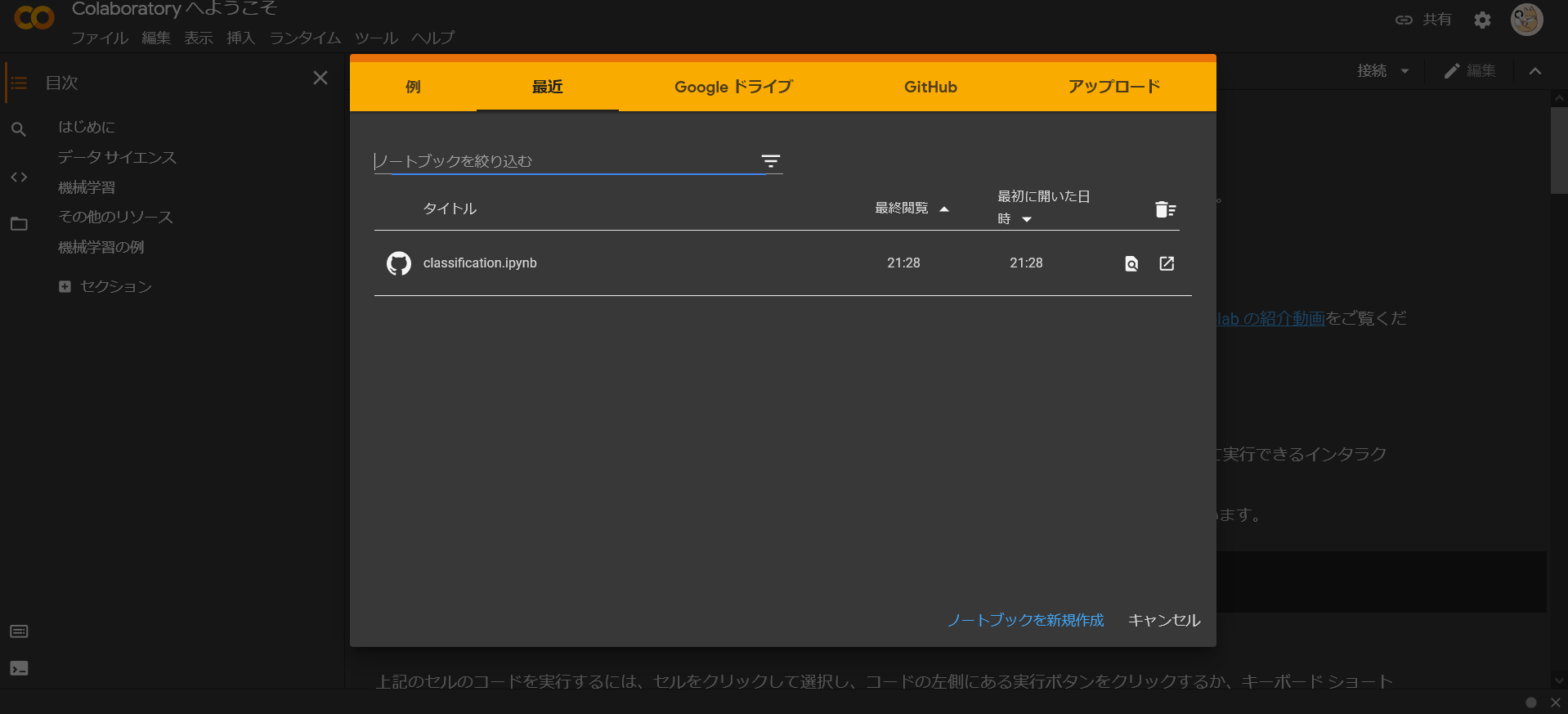Image resolution: width=1568 pixels, height=714 pixels.
Task: Open the ツール menu
Action: coord(376,38)
